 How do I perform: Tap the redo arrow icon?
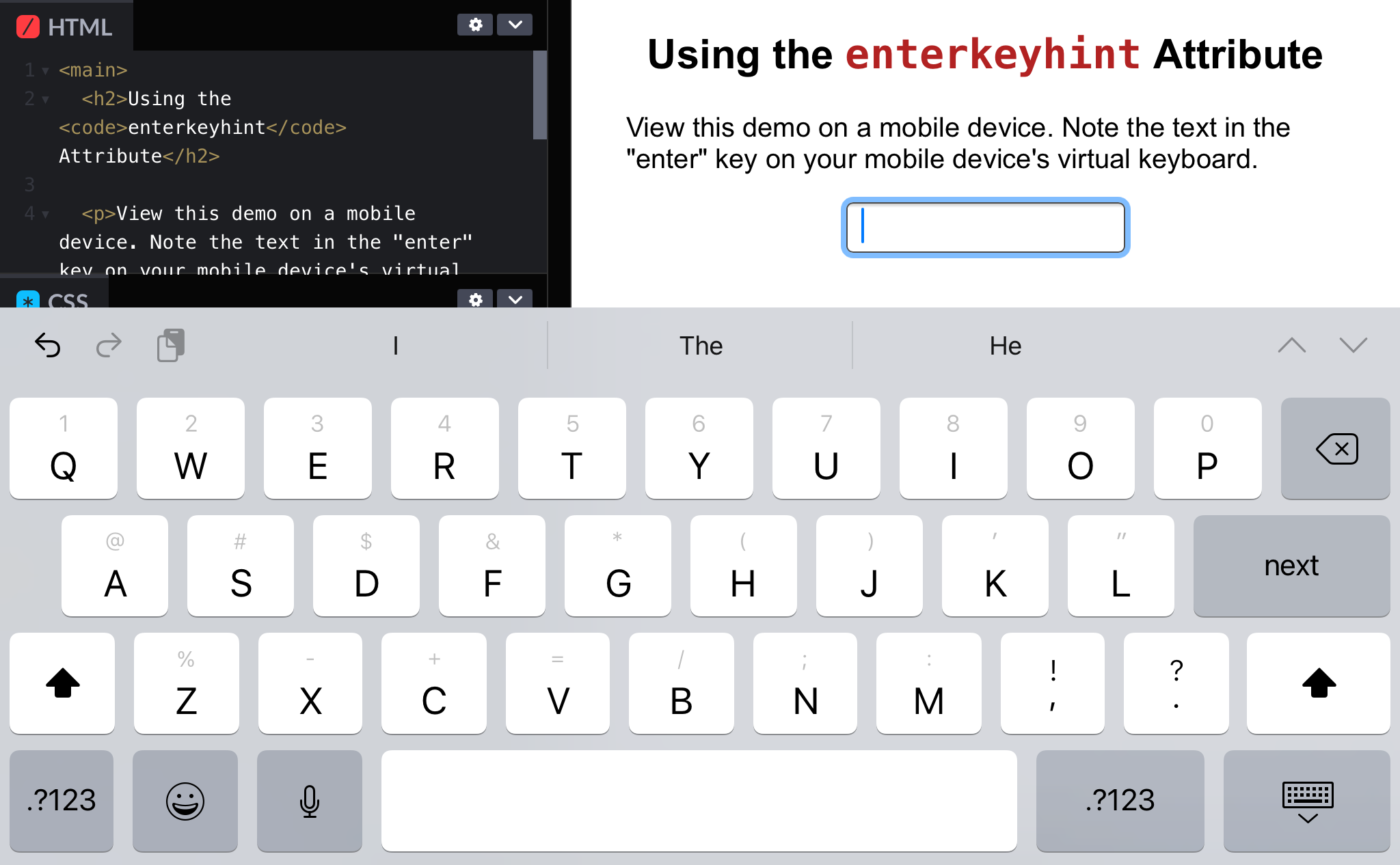109,346
